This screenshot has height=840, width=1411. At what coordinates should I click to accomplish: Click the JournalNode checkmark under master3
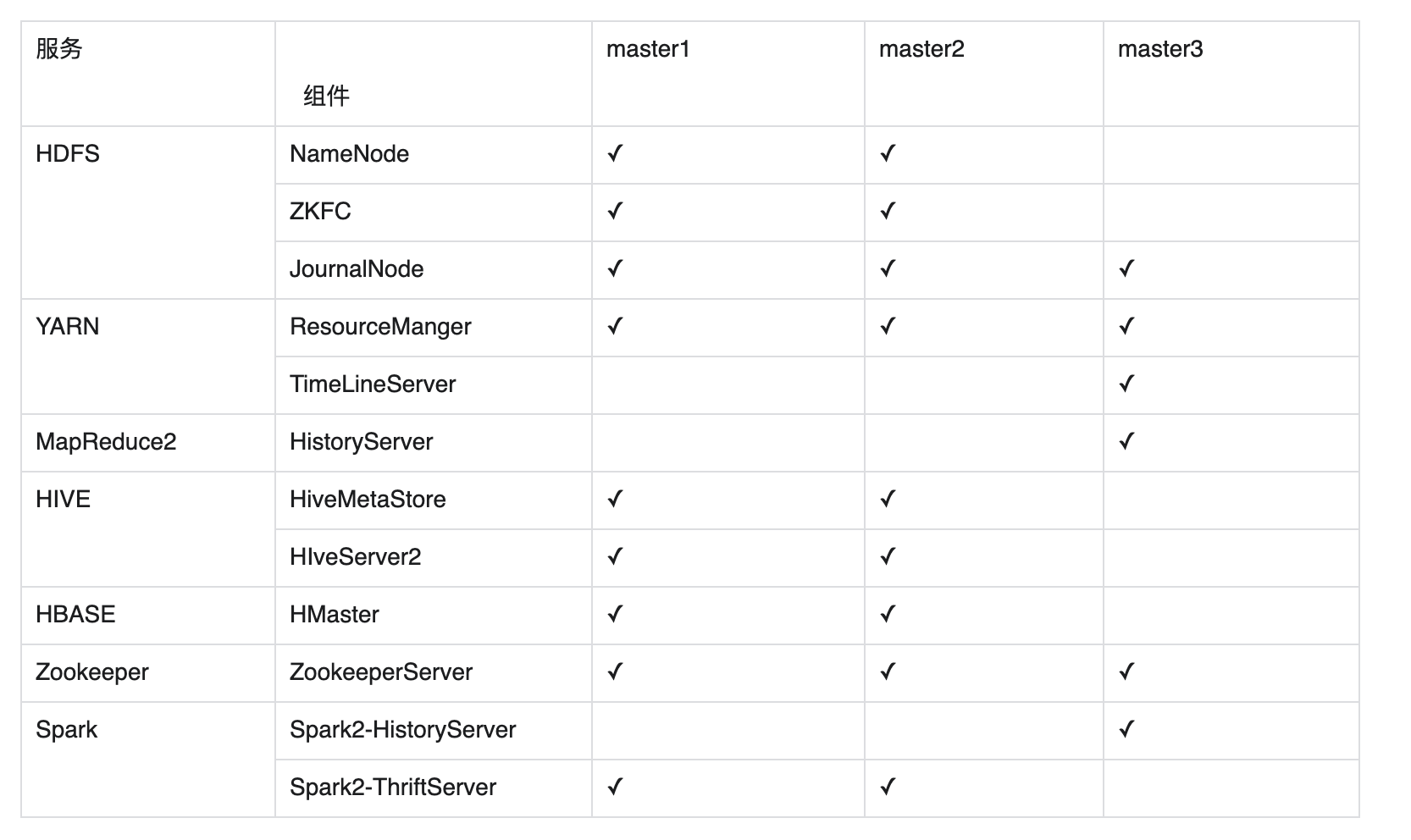point(1126,268)
